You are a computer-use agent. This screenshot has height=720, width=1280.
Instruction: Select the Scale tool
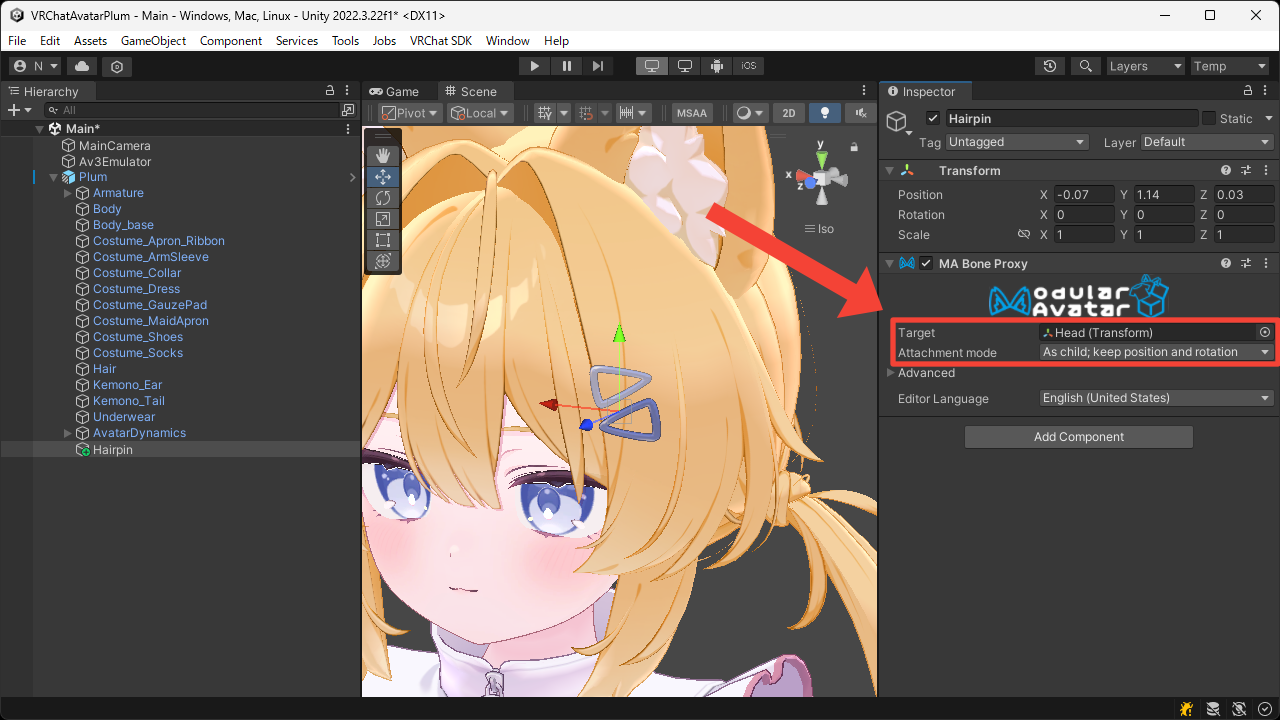click(x=383, y=219)
